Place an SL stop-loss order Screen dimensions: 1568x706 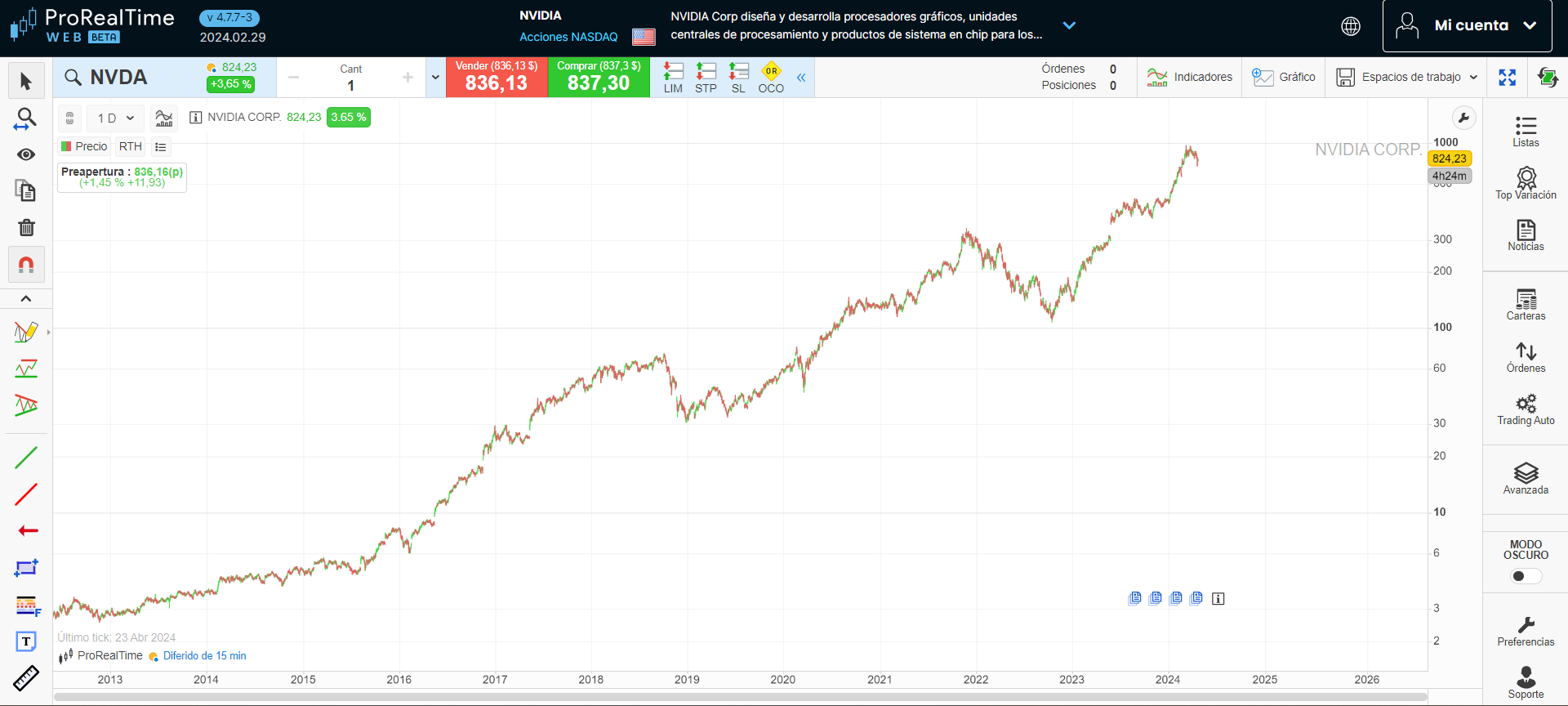coord(738,78)
